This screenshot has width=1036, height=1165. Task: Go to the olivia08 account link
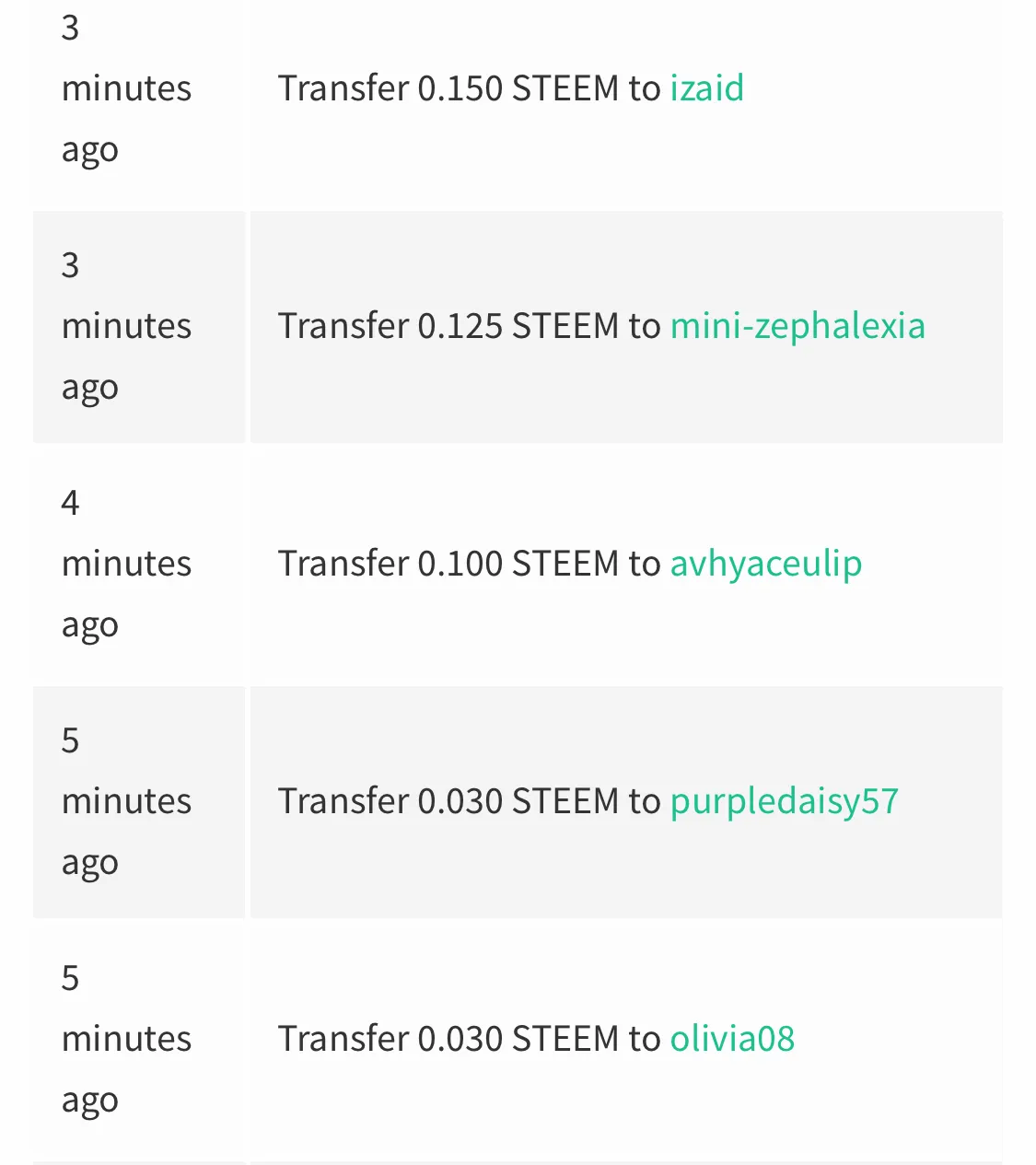point(732,1039)
